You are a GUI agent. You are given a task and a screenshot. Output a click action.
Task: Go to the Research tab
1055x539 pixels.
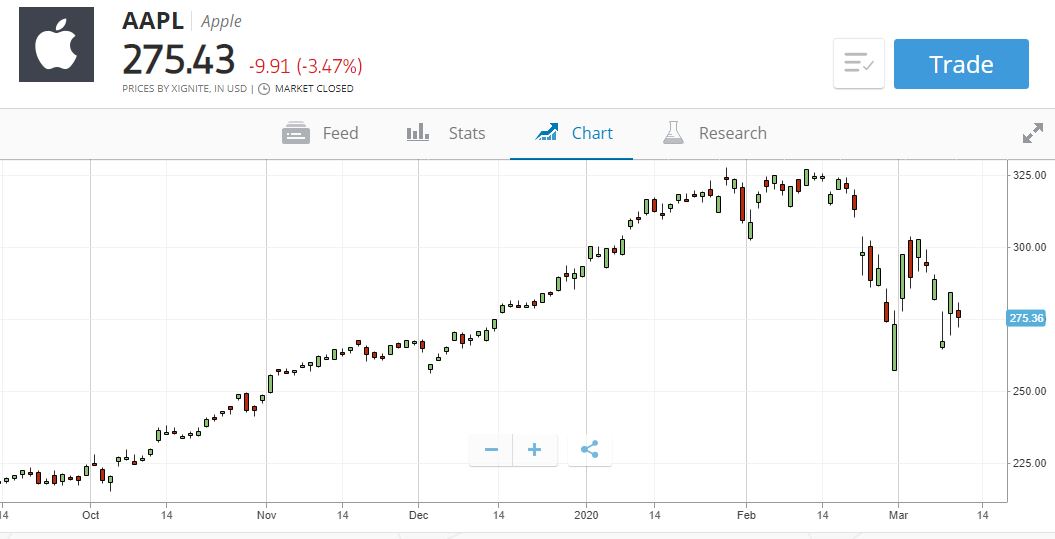point(715,133)
